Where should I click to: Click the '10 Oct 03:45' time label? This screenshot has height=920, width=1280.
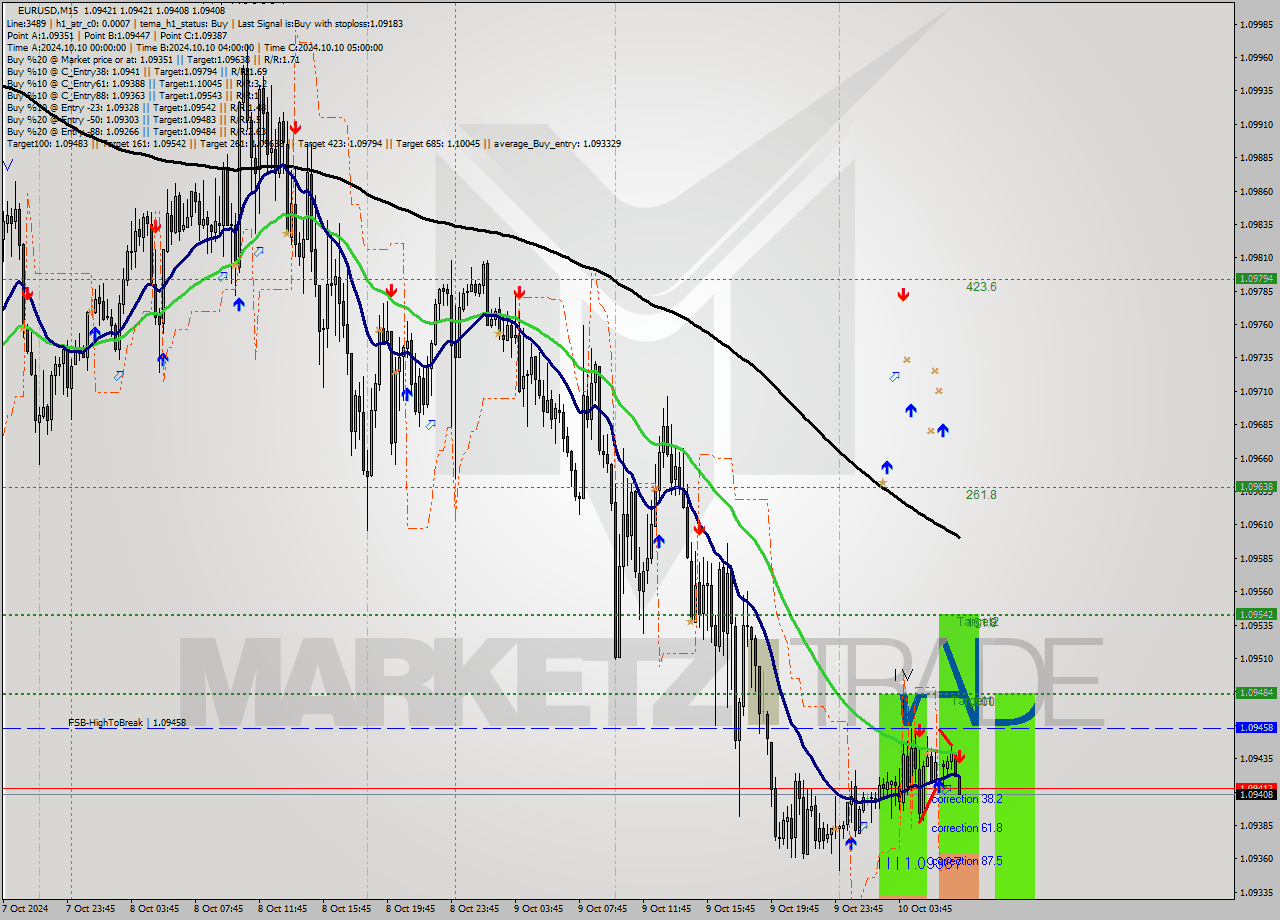click(924, 909)
